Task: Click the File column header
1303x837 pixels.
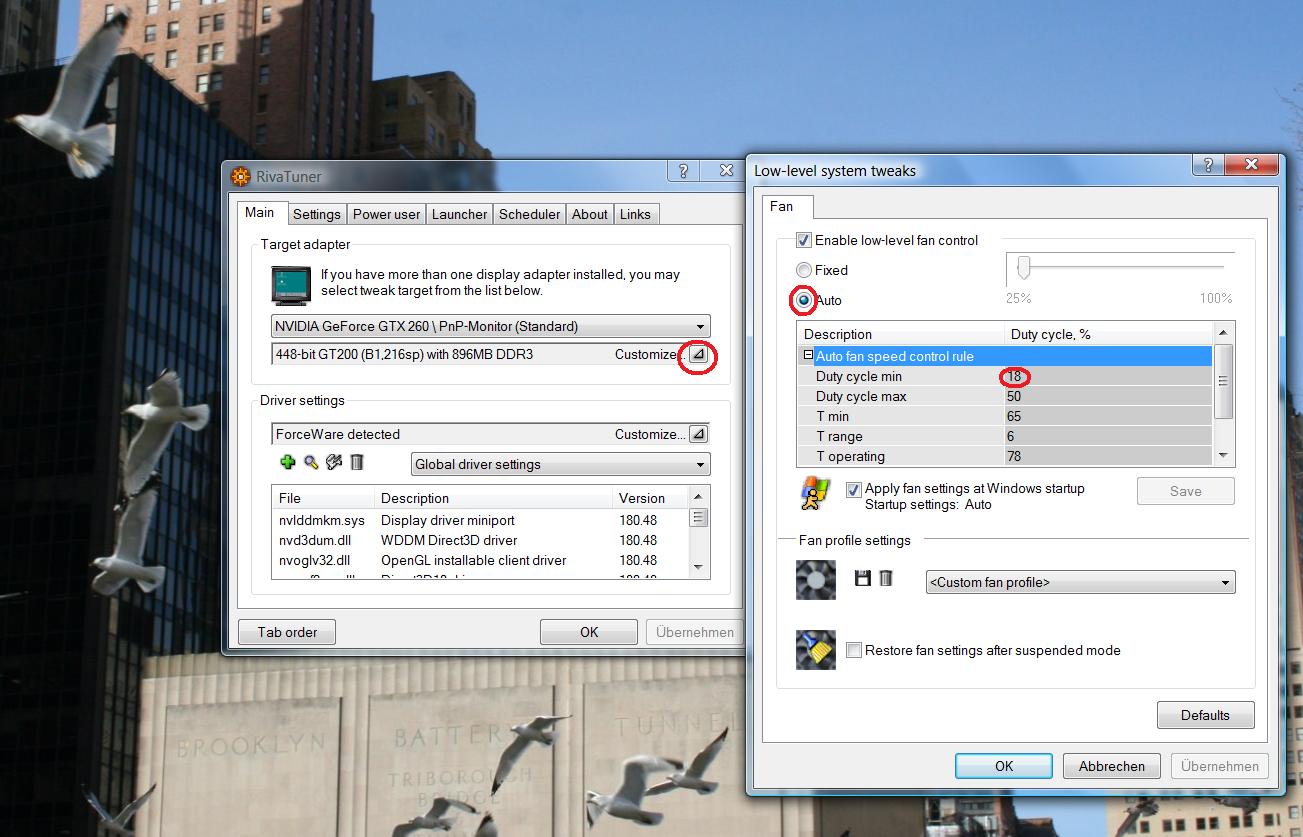Action: 323,498
